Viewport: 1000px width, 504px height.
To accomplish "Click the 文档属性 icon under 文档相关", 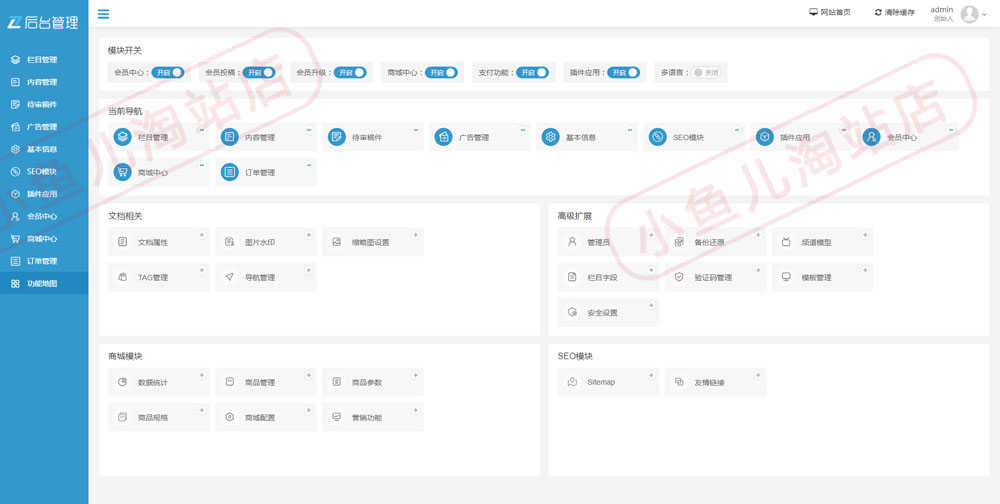I will pos(122,242).
